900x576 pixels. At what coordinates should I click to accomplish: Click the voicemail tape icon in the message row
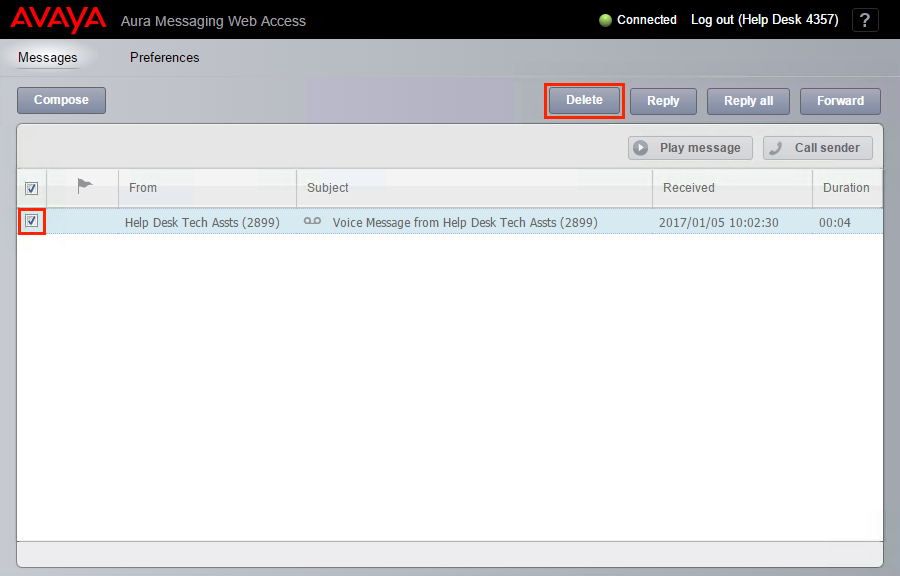click(x=313, y=222)
